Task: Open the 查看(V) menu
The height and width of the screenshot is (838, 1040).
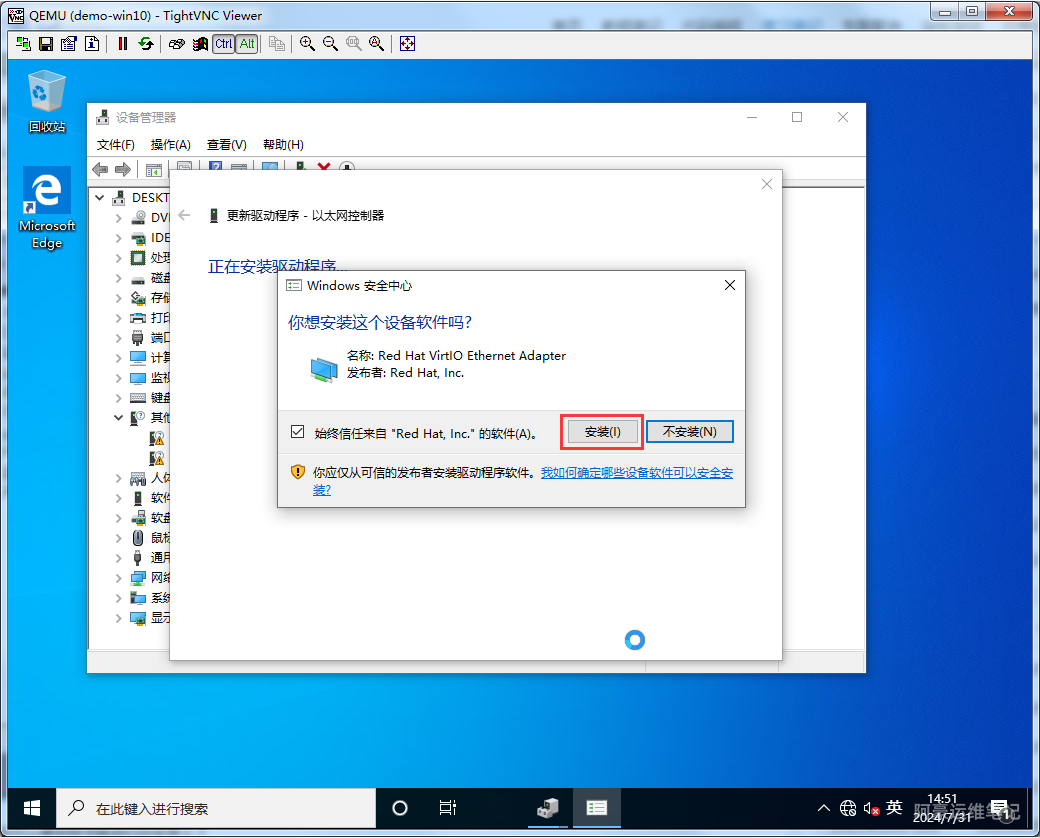Action: 227,145
